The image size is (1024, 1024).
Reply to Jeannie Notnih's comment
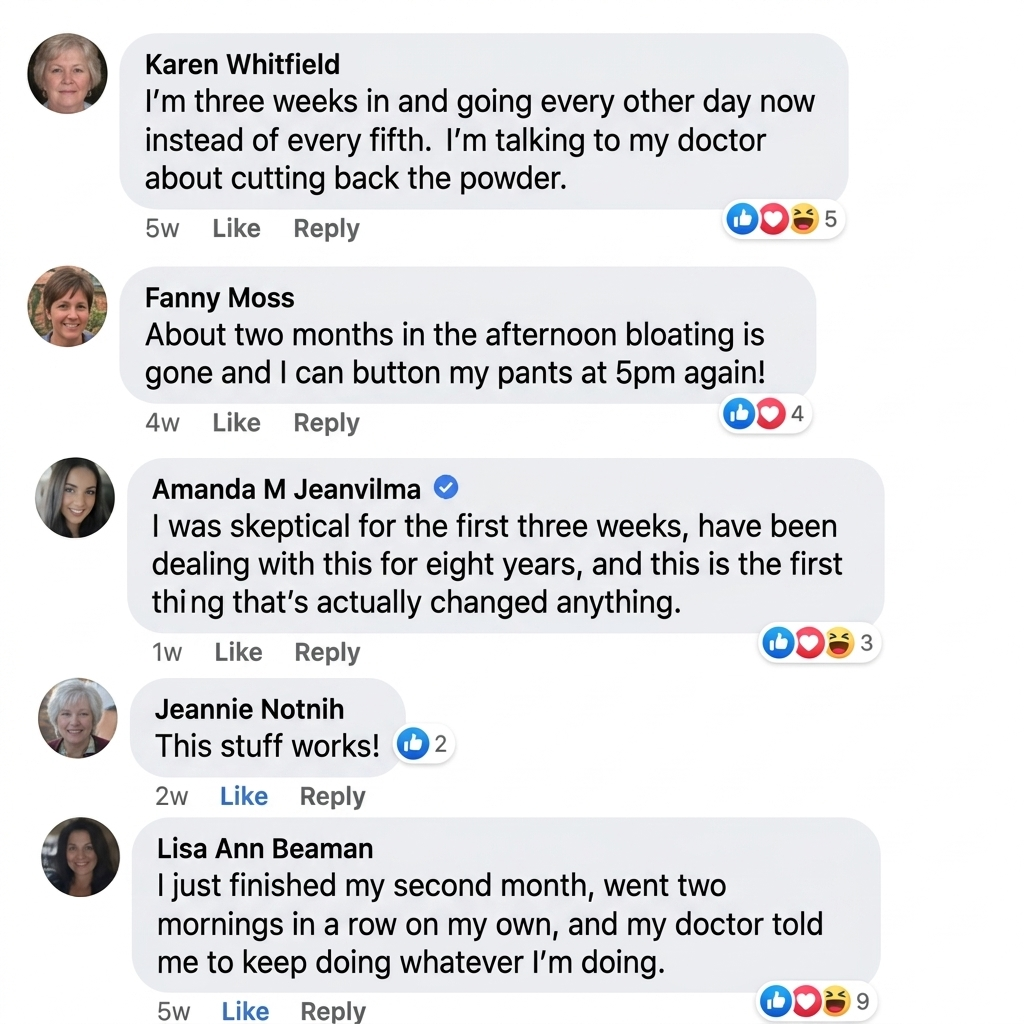(x=332, y=796)
